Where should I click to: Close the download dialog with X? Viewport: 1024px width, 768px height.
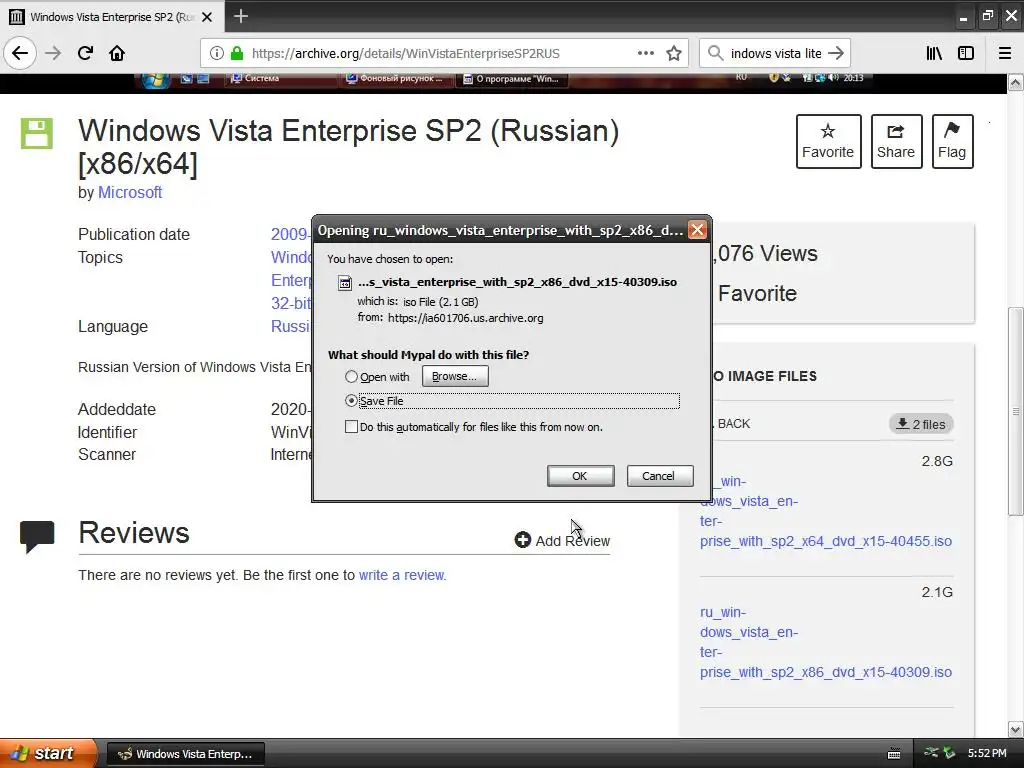(697, 230)
